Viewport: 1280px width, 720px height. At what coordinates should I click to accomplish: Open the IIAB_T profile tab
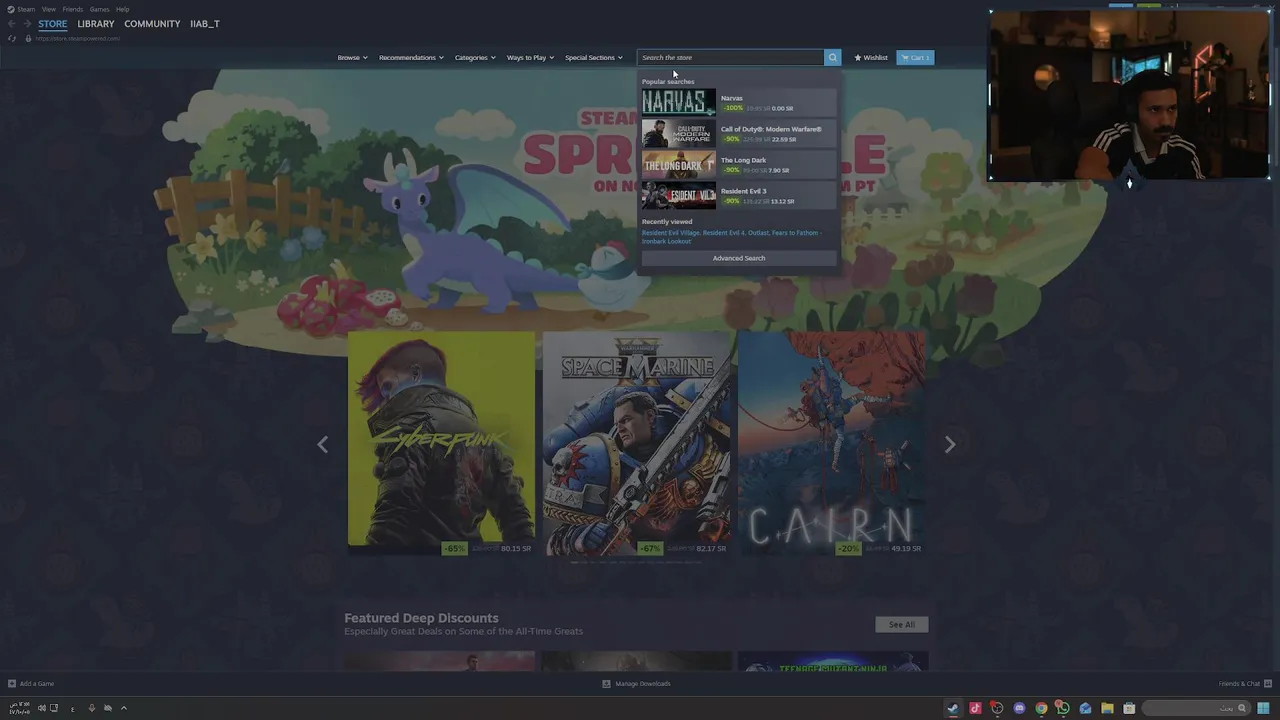(x=205, y=24)
